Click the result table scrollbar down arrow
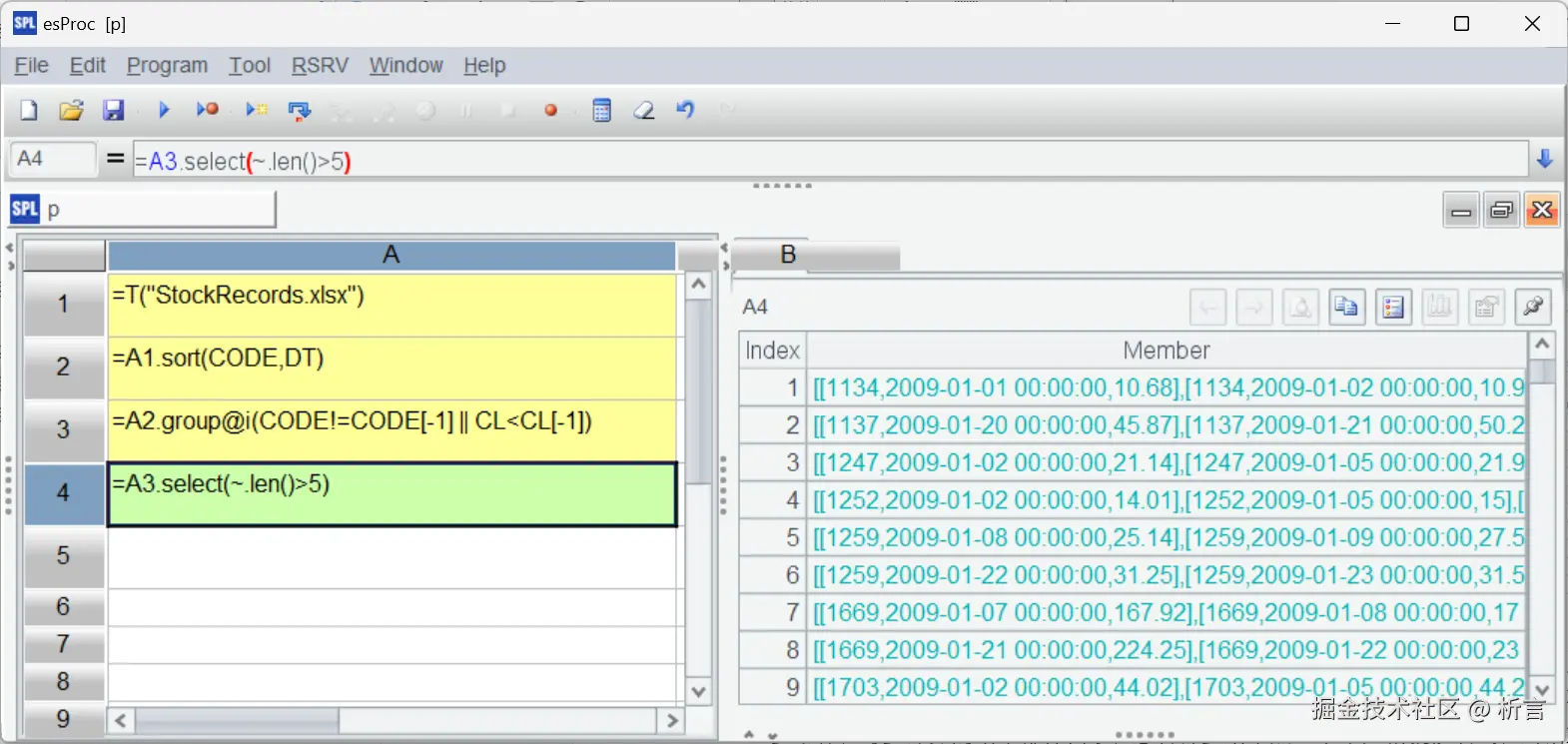Viewport: 1568px width, 744px height. pyautogui.click(x=1542, y=690)
